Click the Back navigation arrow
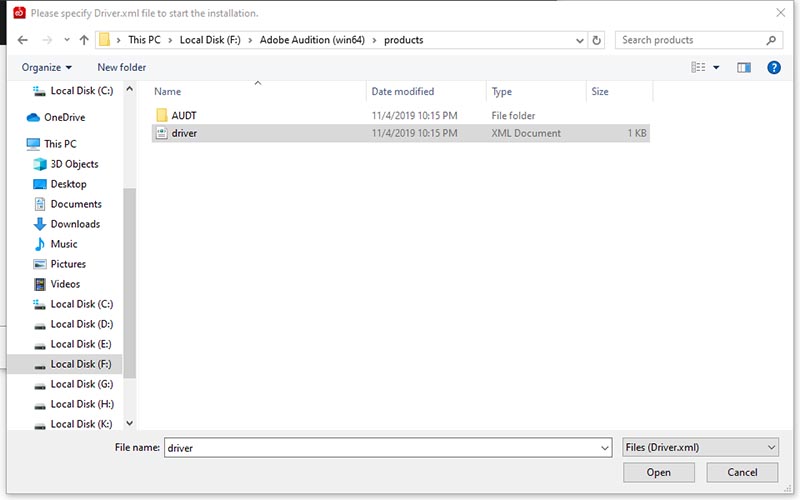Screen dimensions: 800x500 point(22,40)
